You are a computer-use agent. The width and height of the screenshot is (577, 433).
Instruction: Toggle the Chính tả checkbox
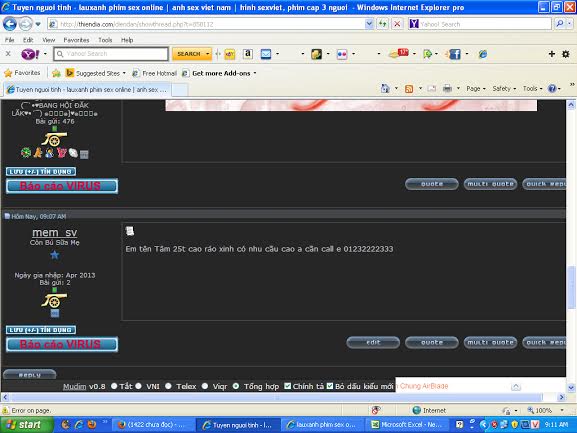pos(287,386)
